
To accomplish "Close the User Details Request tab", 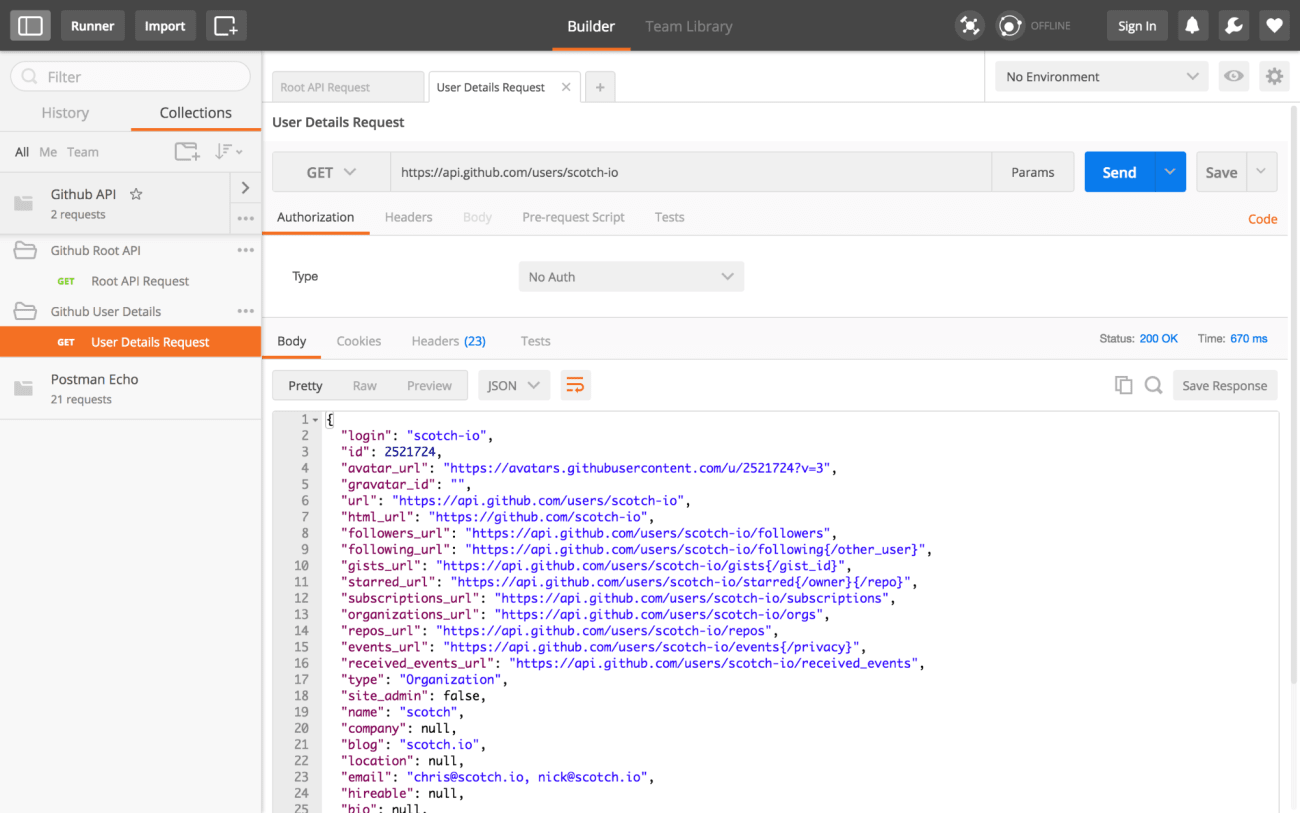I will pos(566,87).
